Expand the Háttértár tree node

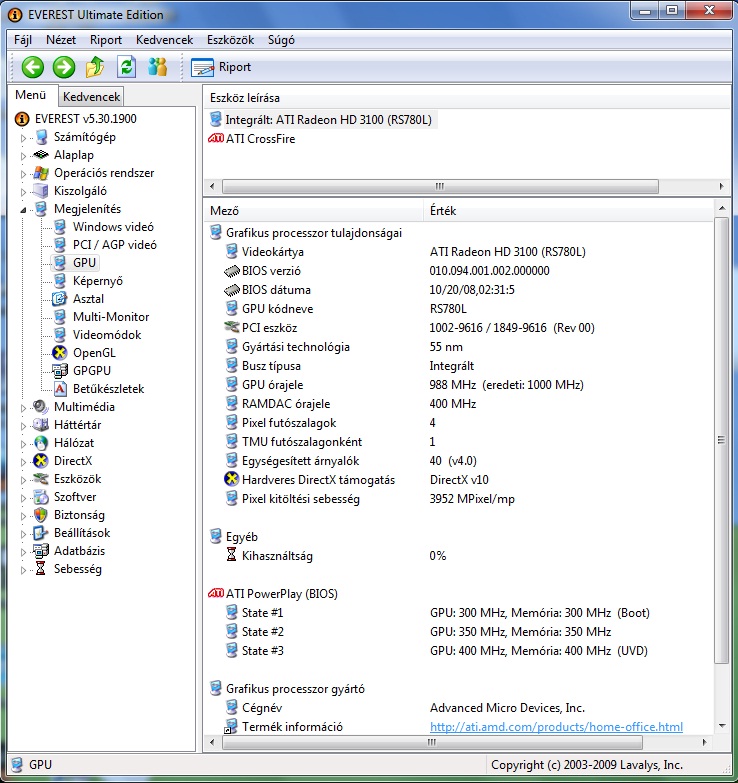23,425
